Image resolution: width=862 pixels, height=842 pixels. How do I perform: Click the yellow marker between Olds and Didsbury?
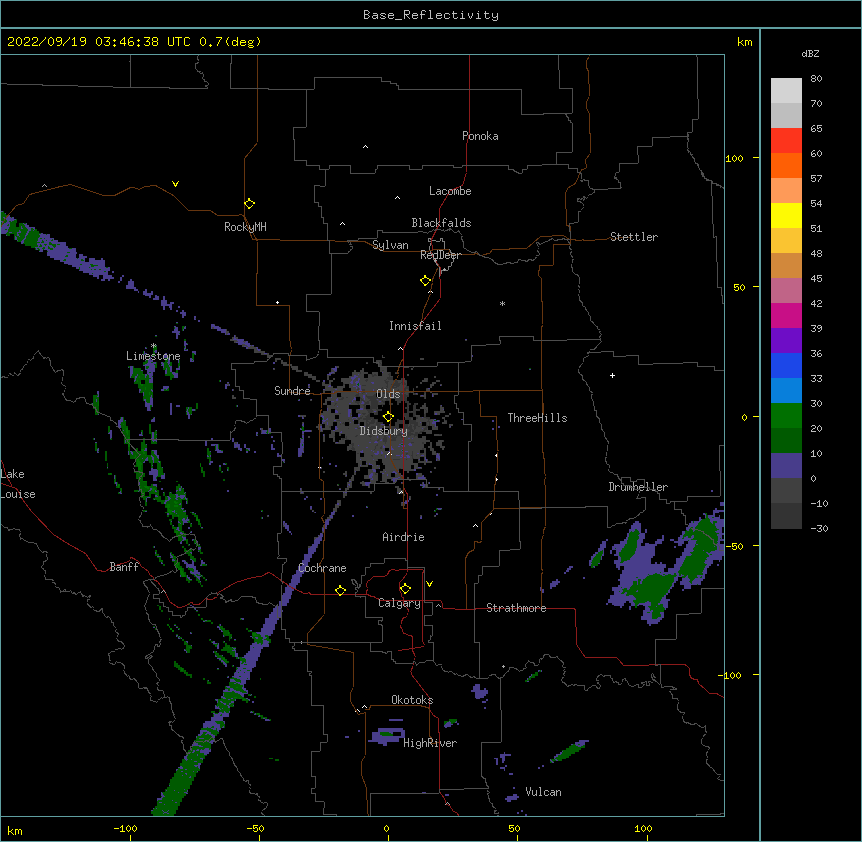pyautogui.click(x=388, y=416)
